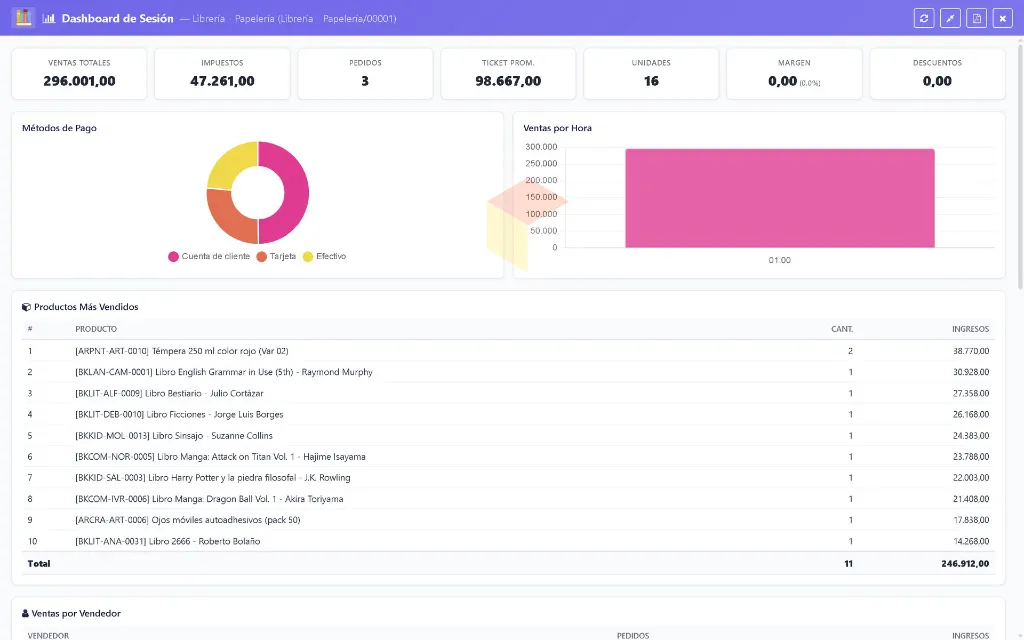1024x640 pixels.
Task: Click income value 17.838,00
Action: [970, 520]
